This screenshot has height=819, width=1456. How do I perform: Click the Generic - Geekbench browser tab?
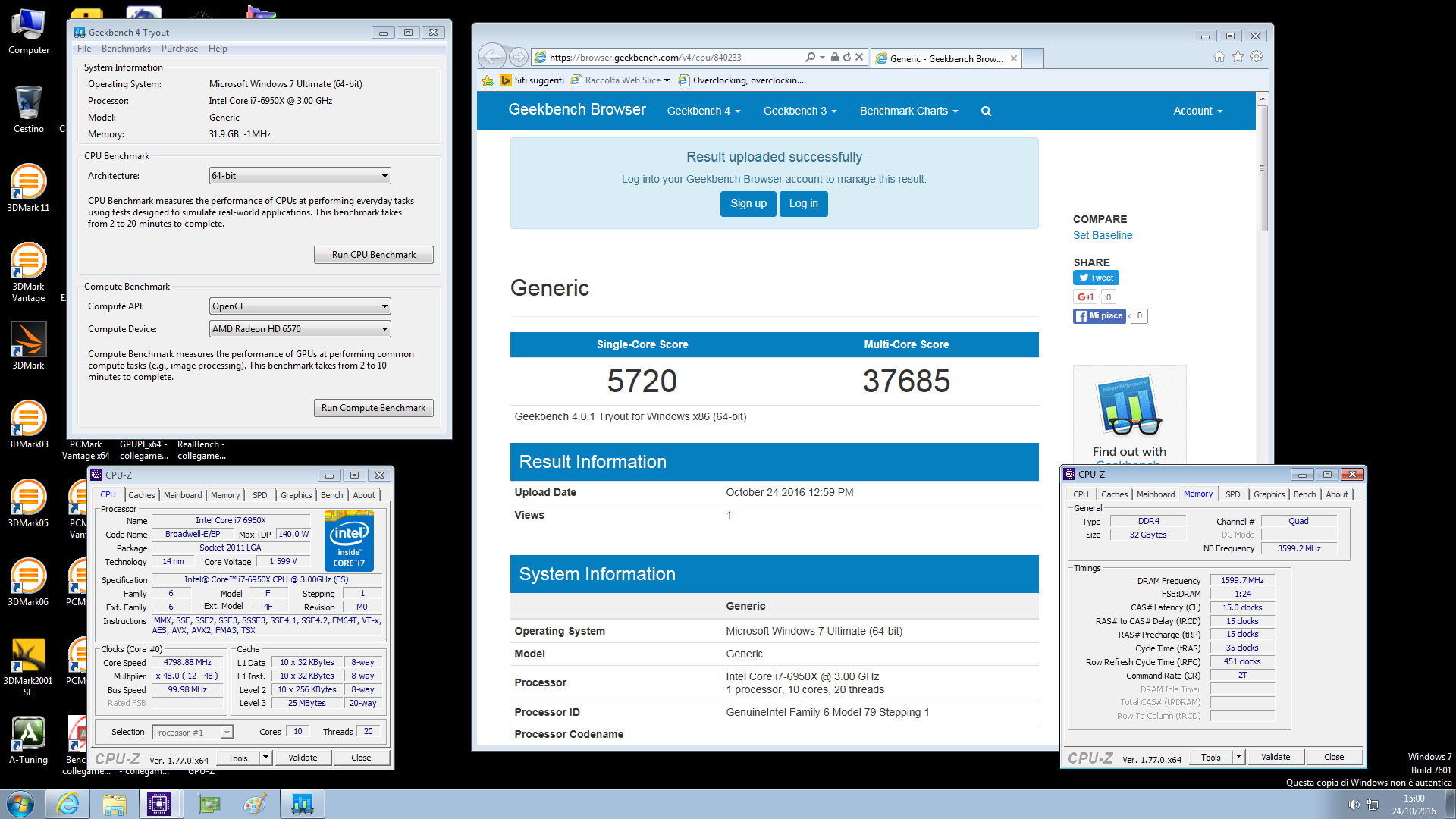[x=946, y=58]
